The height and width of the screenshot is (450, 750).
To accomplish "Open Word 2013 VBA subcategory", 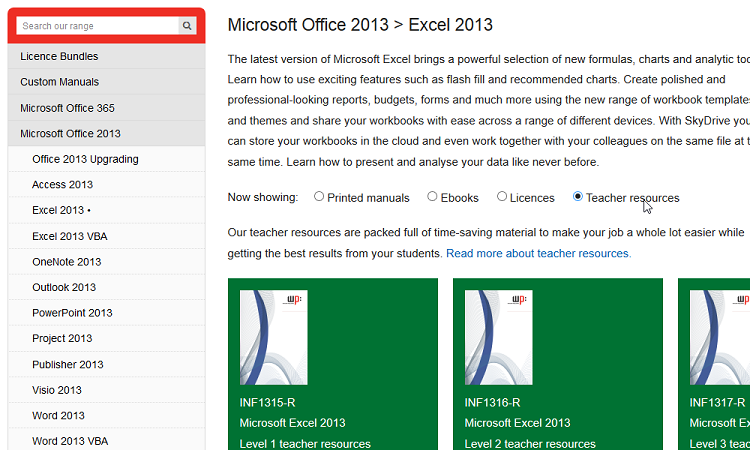I will pyautogui.click(x=107, y=441).
